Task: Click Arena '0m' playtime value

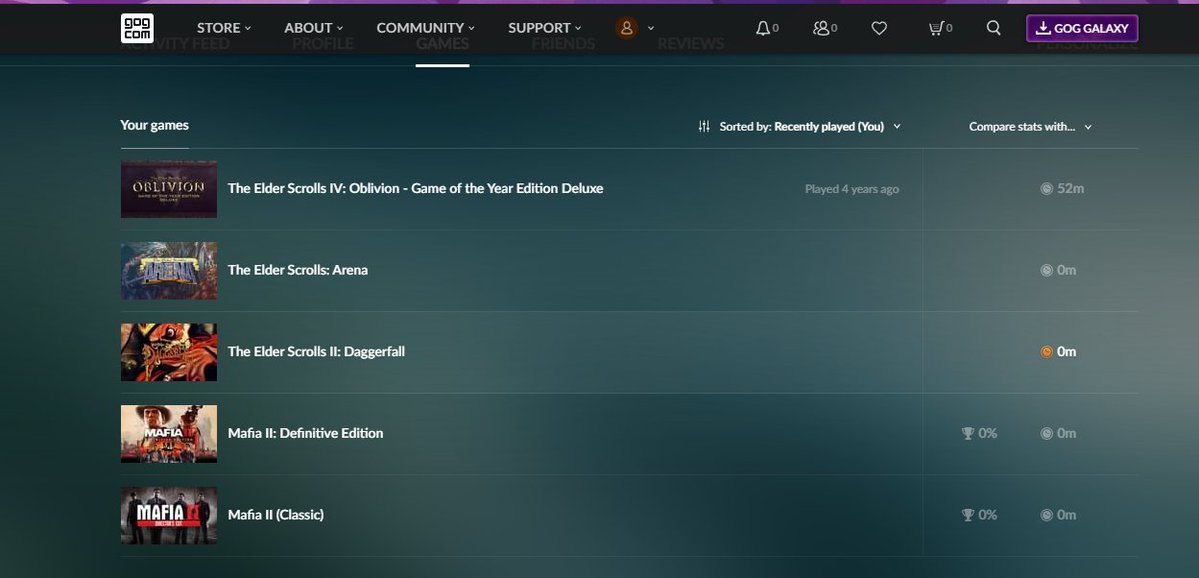Action: pyautogui.click(x=1067, y=270)
